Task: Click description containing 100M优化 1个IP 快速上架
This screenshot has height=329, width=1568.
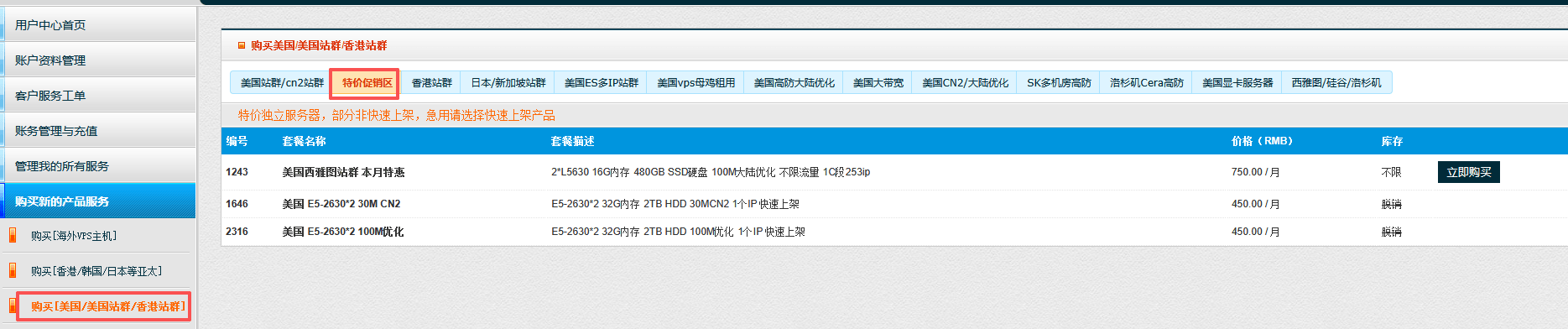Action: point(678,232)
